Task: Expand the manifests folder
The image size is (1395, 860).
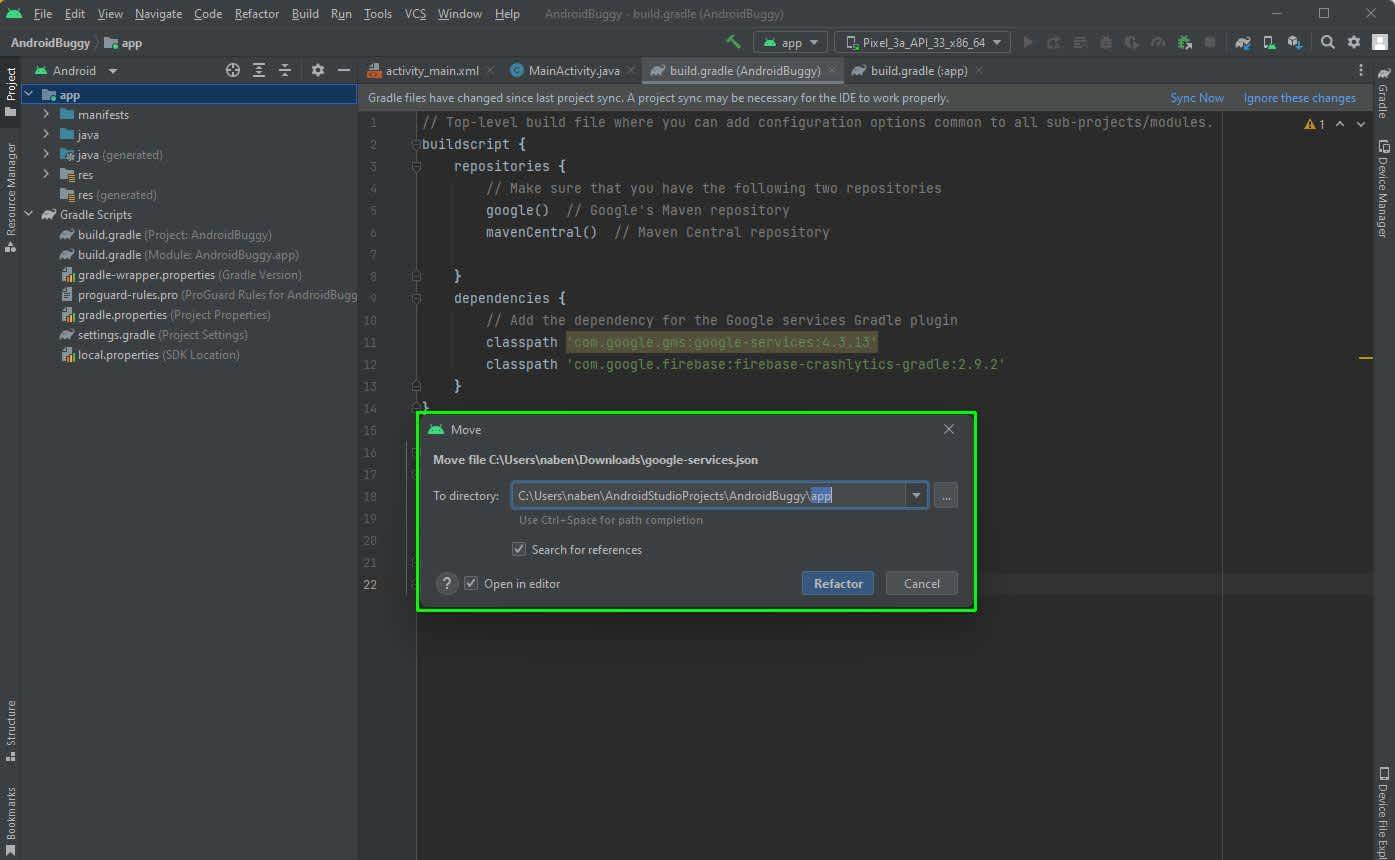Action: point(46,114)
